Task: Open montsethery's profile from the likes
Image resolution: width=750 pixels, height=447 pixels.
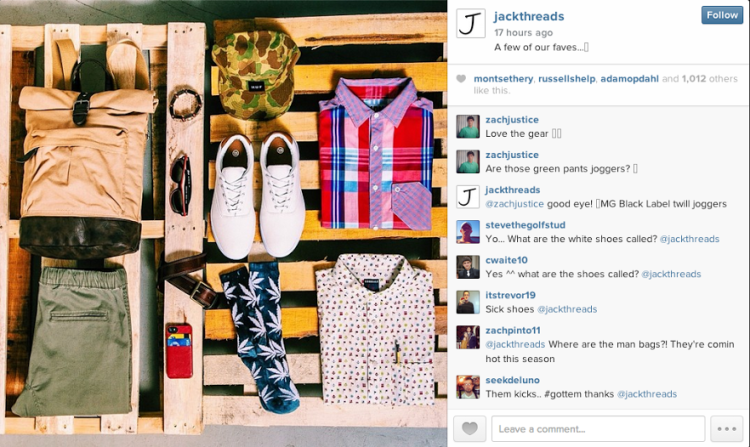Action: point(503,79)
